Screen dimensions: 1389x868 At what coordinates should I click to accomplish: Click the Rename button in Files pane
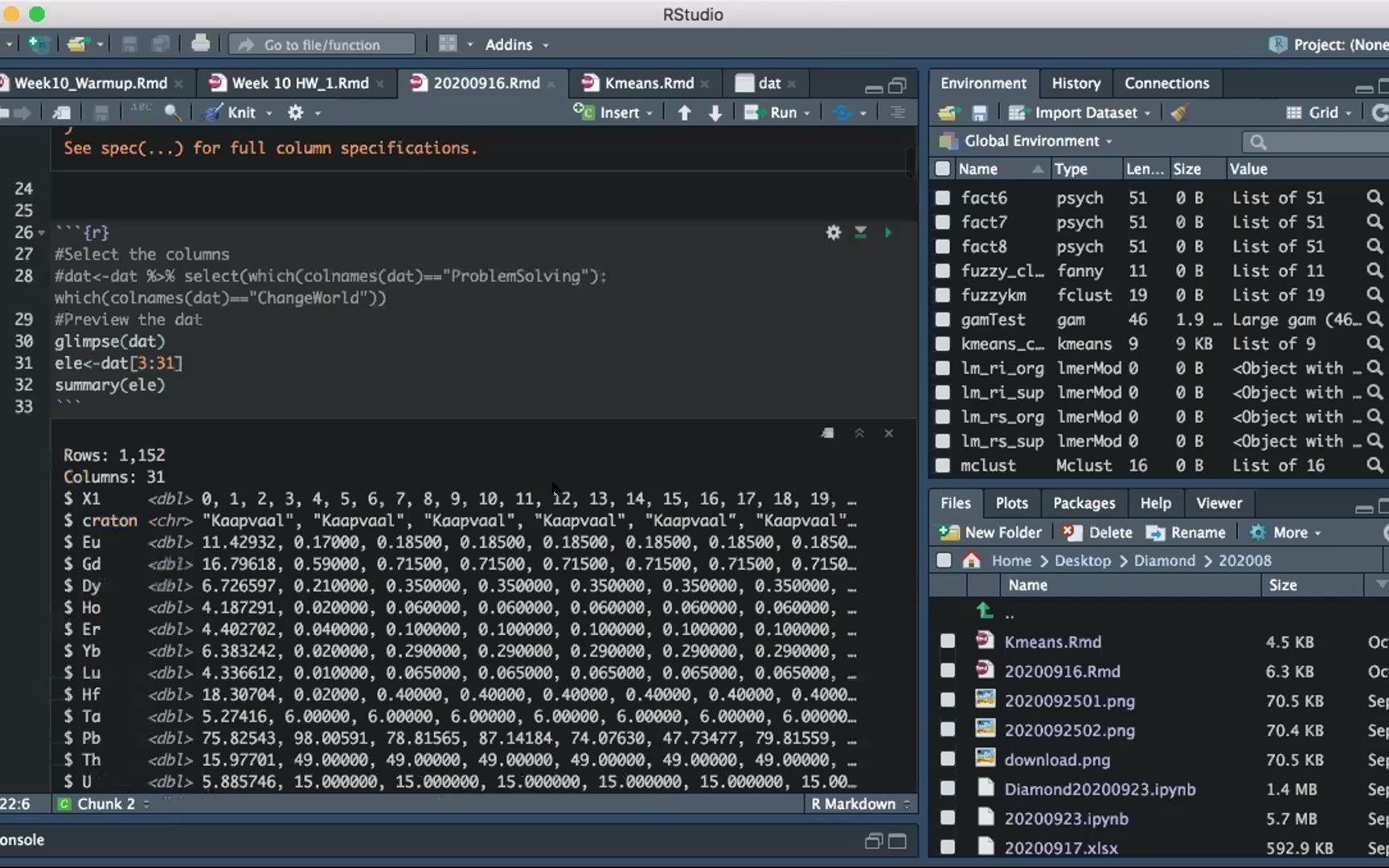point(1186,533)
